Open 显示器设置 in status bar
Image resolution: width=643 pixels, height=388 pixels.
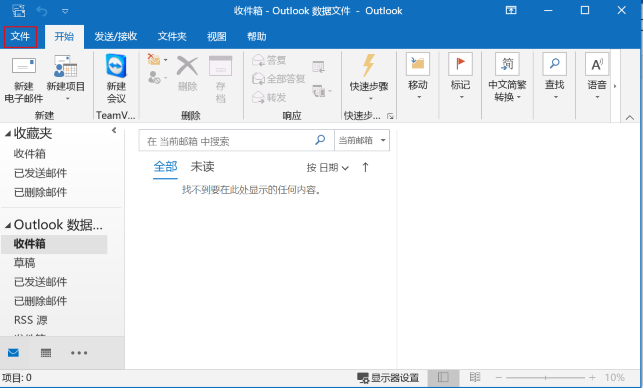[x=388, y=378]
